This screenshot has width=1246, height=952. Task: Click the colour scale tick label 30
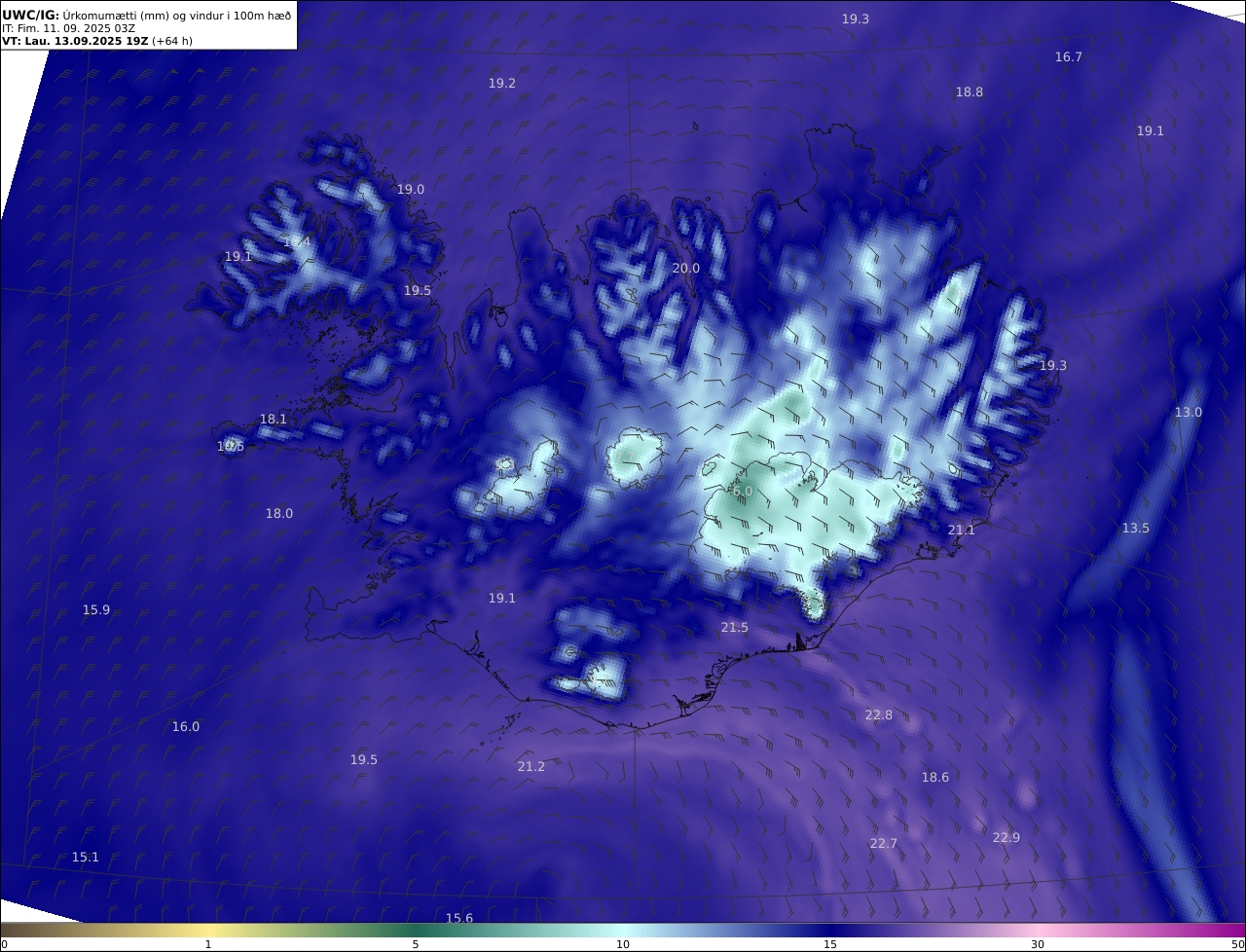pos(1038,944)
